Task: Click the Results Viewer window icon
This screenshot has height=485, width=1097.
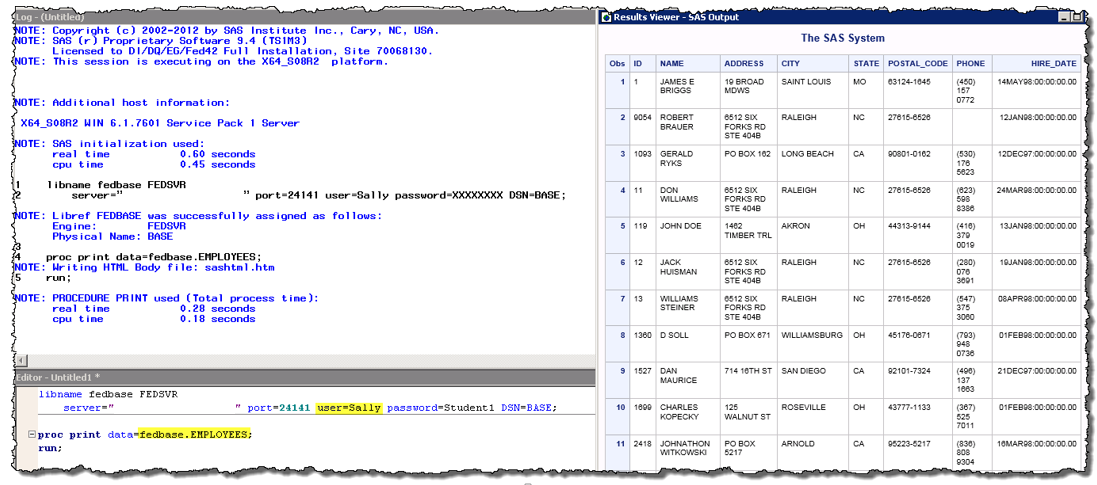Action: click(606, 17)
